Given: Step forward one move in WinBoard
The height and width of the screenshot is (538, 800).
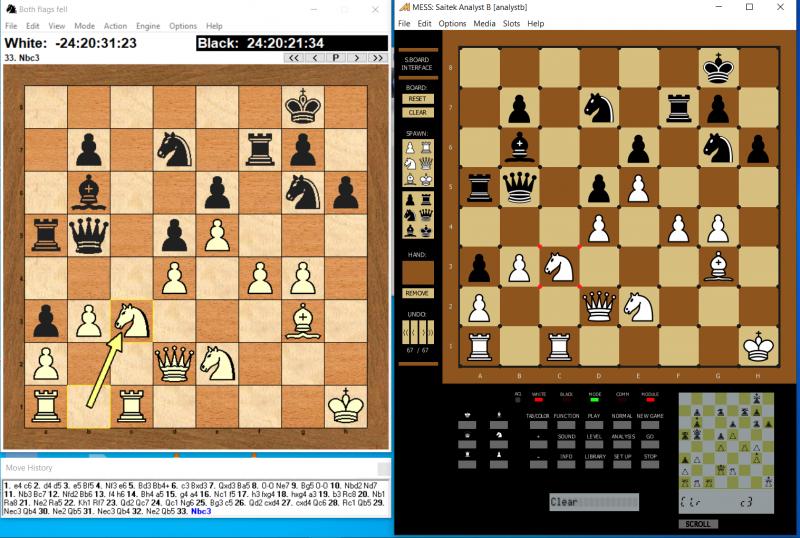Looking at the screenshot, I should [356, 58].
